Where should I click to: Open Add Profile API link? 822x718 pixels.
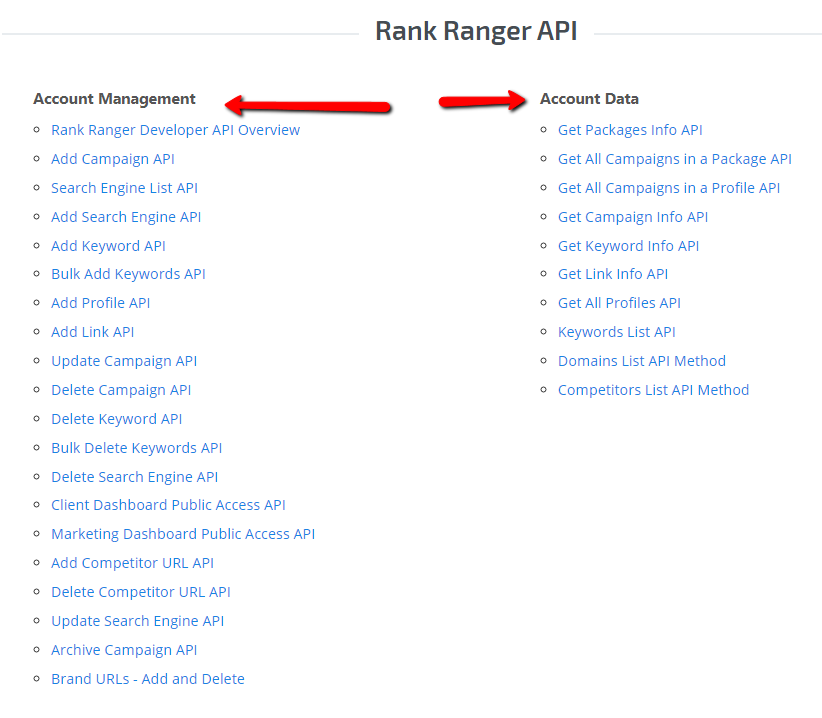coord(101,303)
